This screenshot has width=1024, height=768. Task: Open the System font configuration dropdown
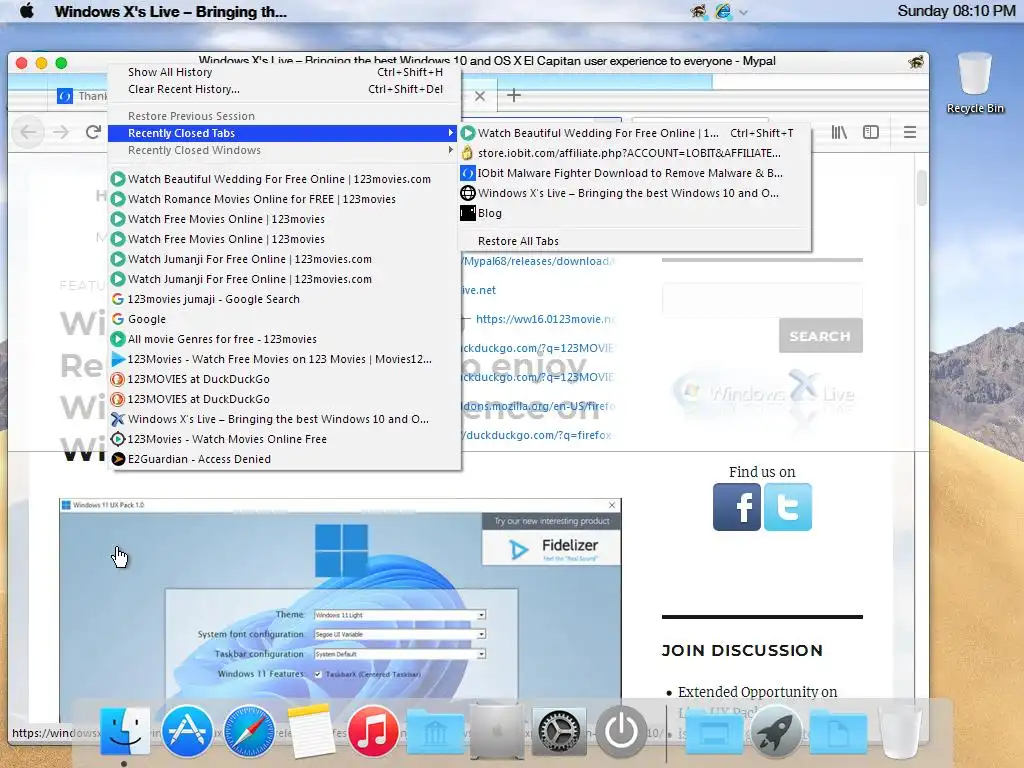click(x=400, y=634)
